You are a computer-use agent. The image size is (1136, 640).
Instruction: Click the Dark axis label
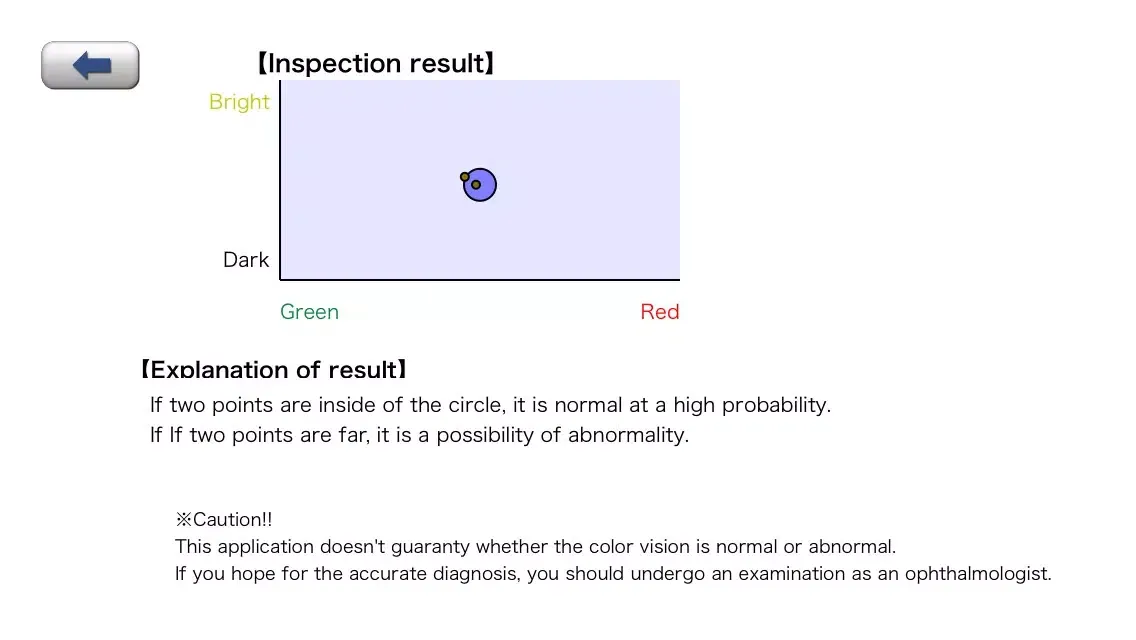tap(246, 259)
